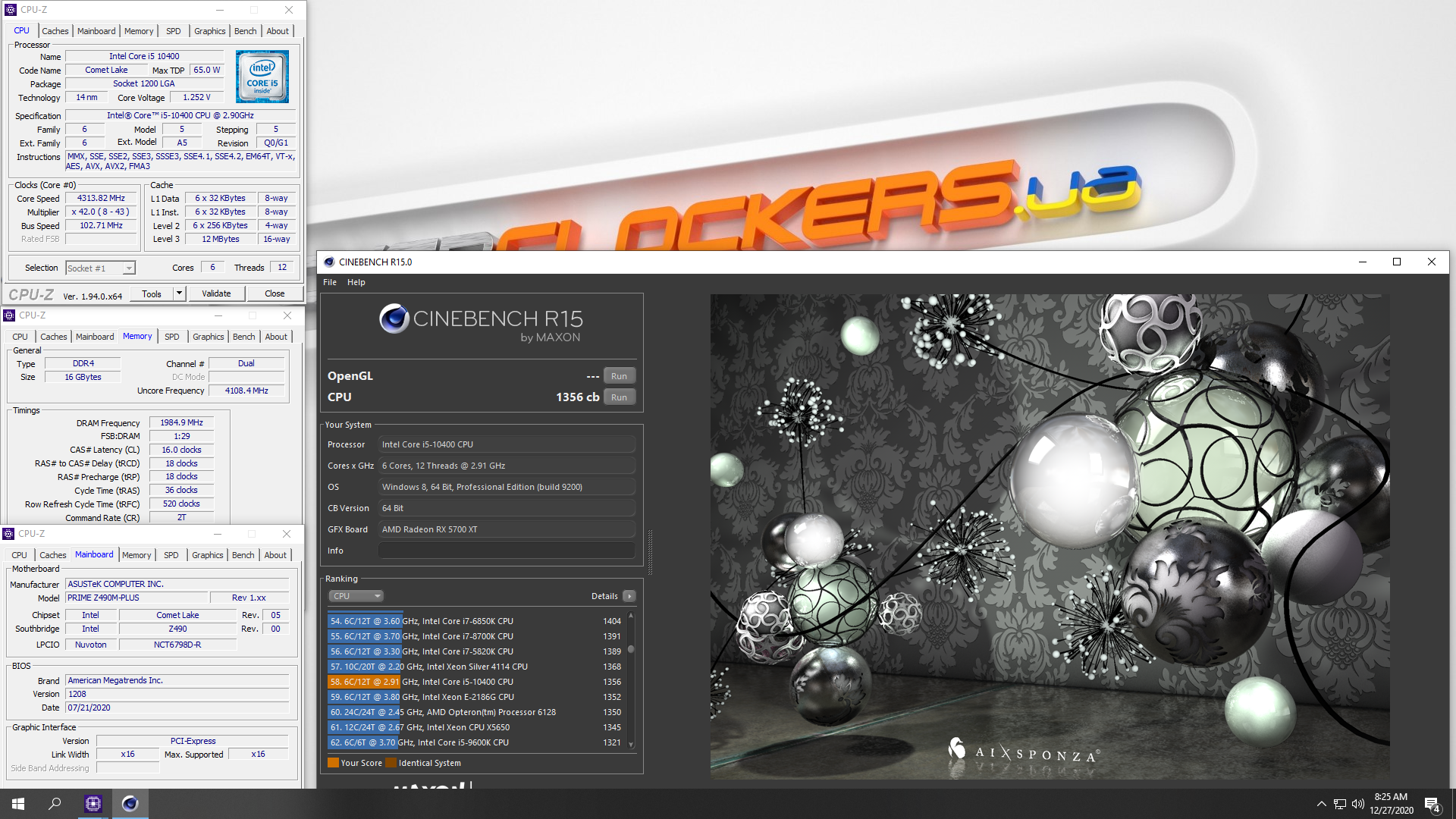Click the GFX Board field AMD Radeon RX 5700 XT
This screenshot has height=819, width=1456.
click(507, 529)
